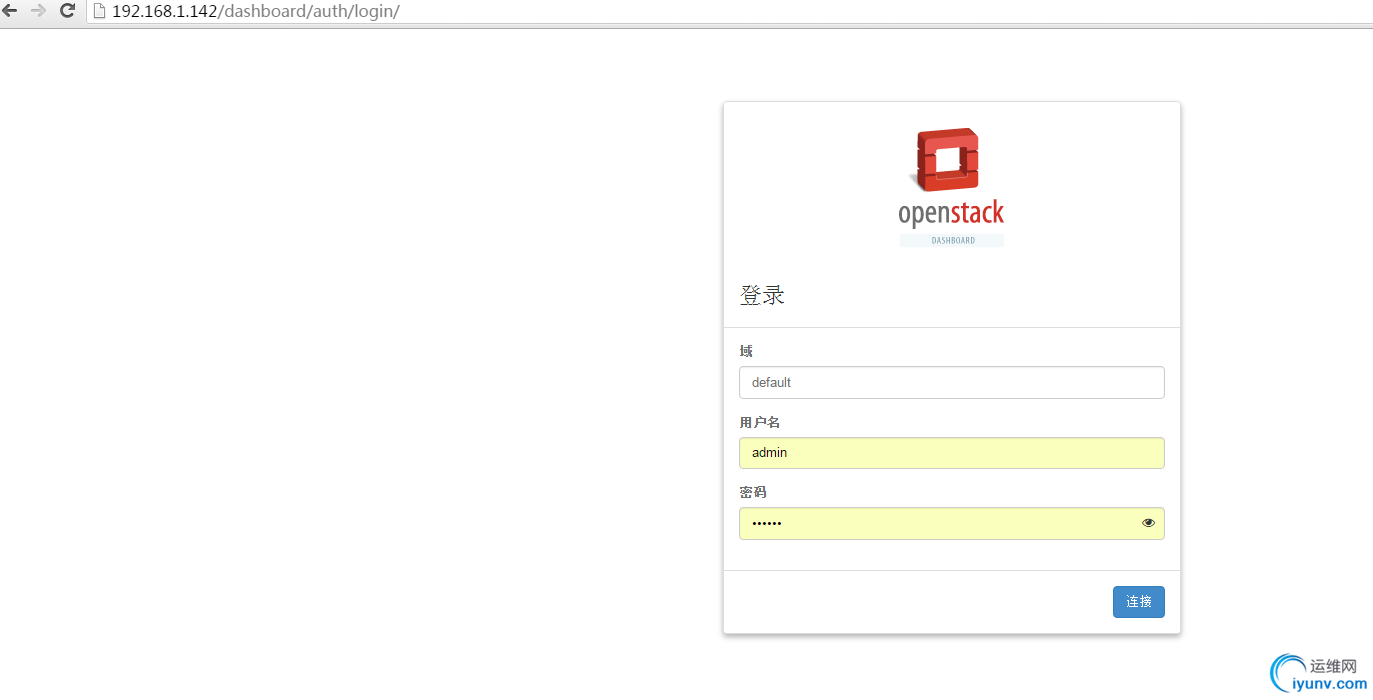The width and height of the screenshot is (1373, 700).
Task: Click the 密码 field label
Action: coord(753,493)
